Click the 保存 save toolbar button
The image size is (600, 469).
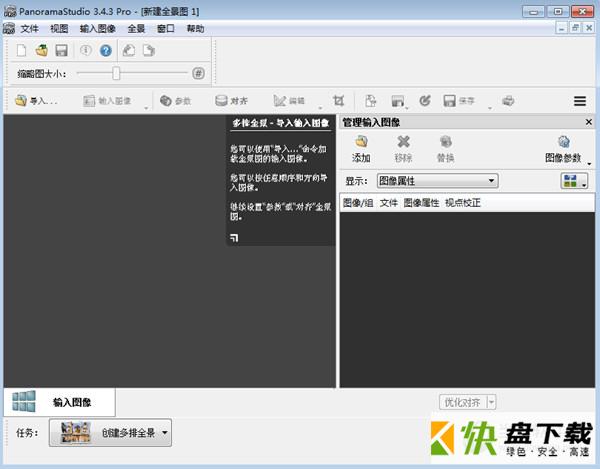pos(459,101)
